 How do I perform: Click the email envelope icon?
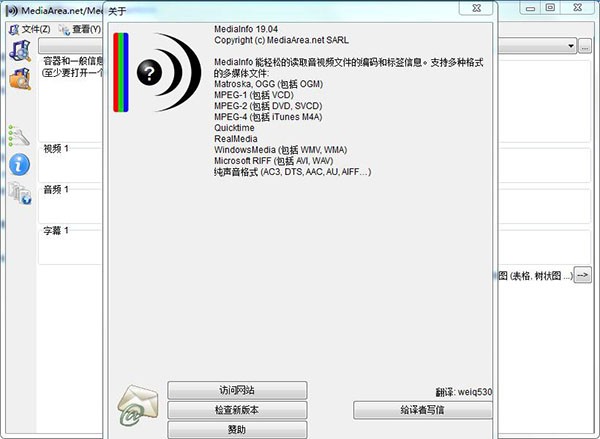click(x=137, y=405)
